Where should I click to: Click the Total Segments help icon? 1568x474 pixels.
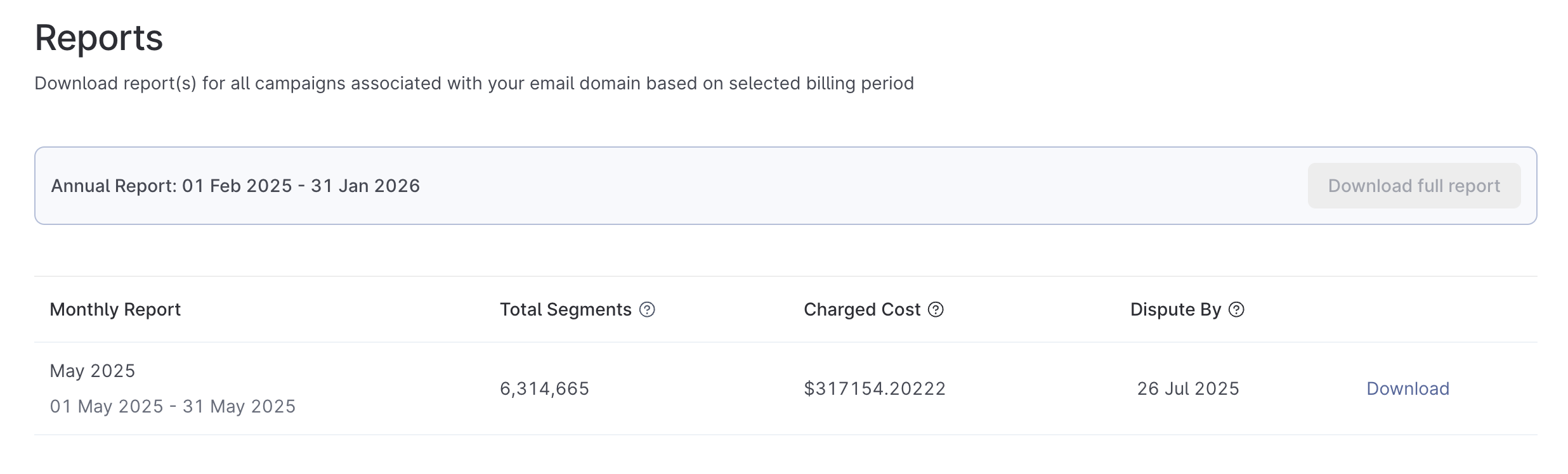[647, 309]
